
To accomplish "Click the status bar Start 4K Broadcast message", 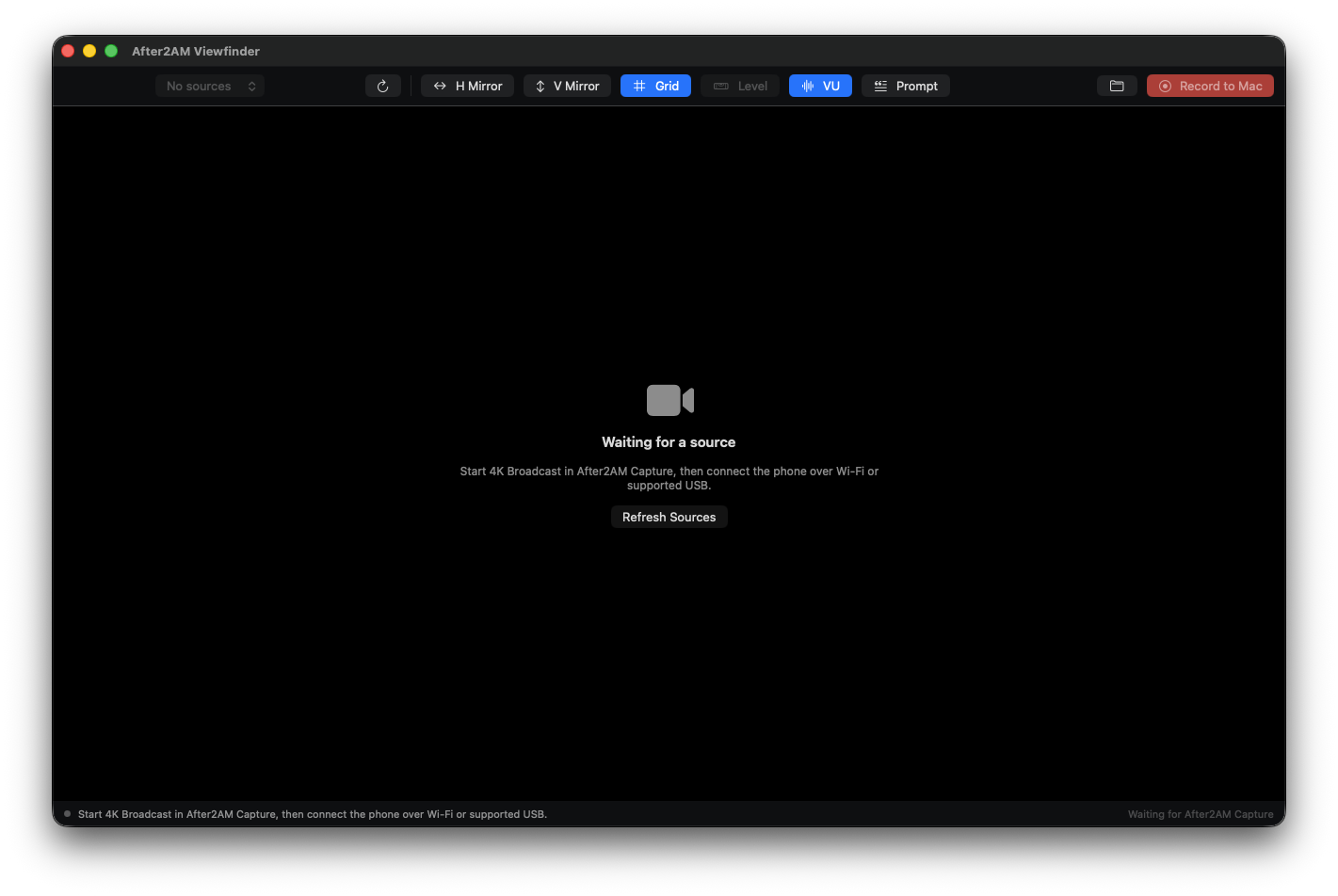I will pyautogui.click(x=313, y=814).
